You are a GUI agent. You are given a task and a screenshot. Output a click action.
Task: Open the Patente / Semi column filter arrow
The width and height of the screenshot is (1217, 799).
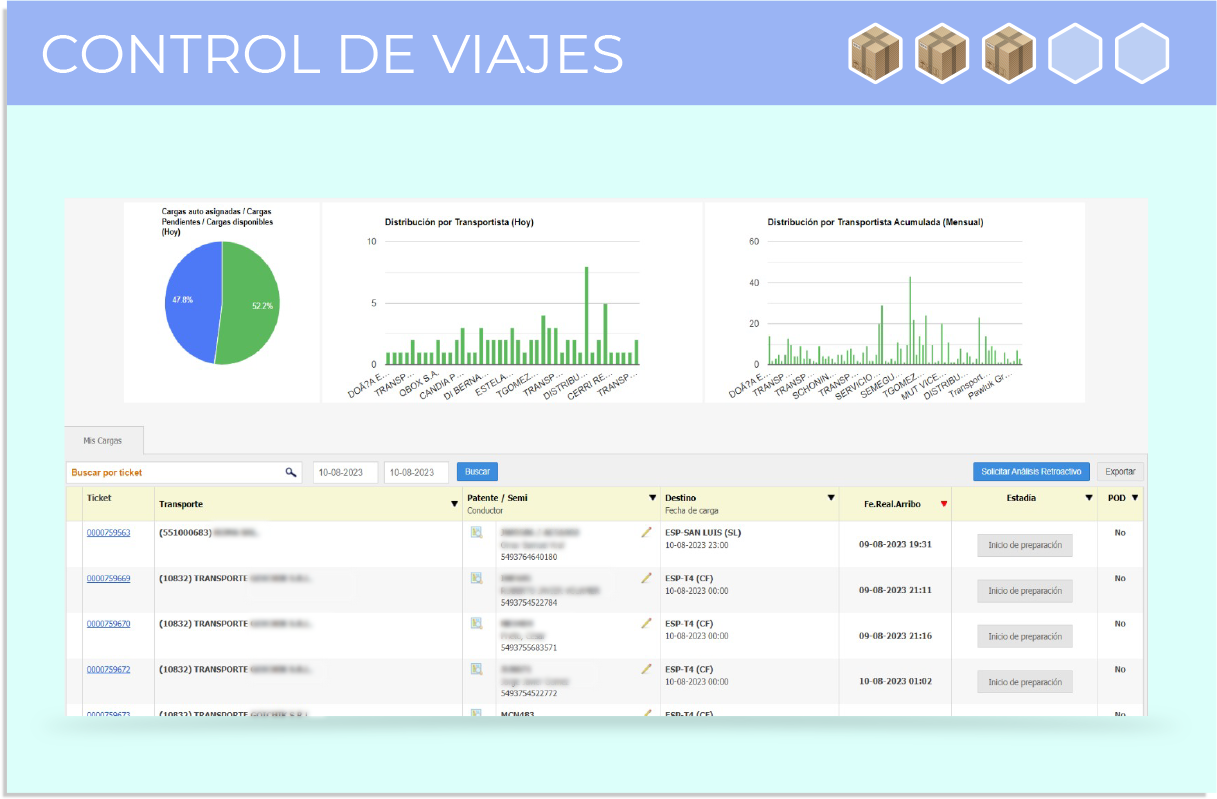pos(652,497)
